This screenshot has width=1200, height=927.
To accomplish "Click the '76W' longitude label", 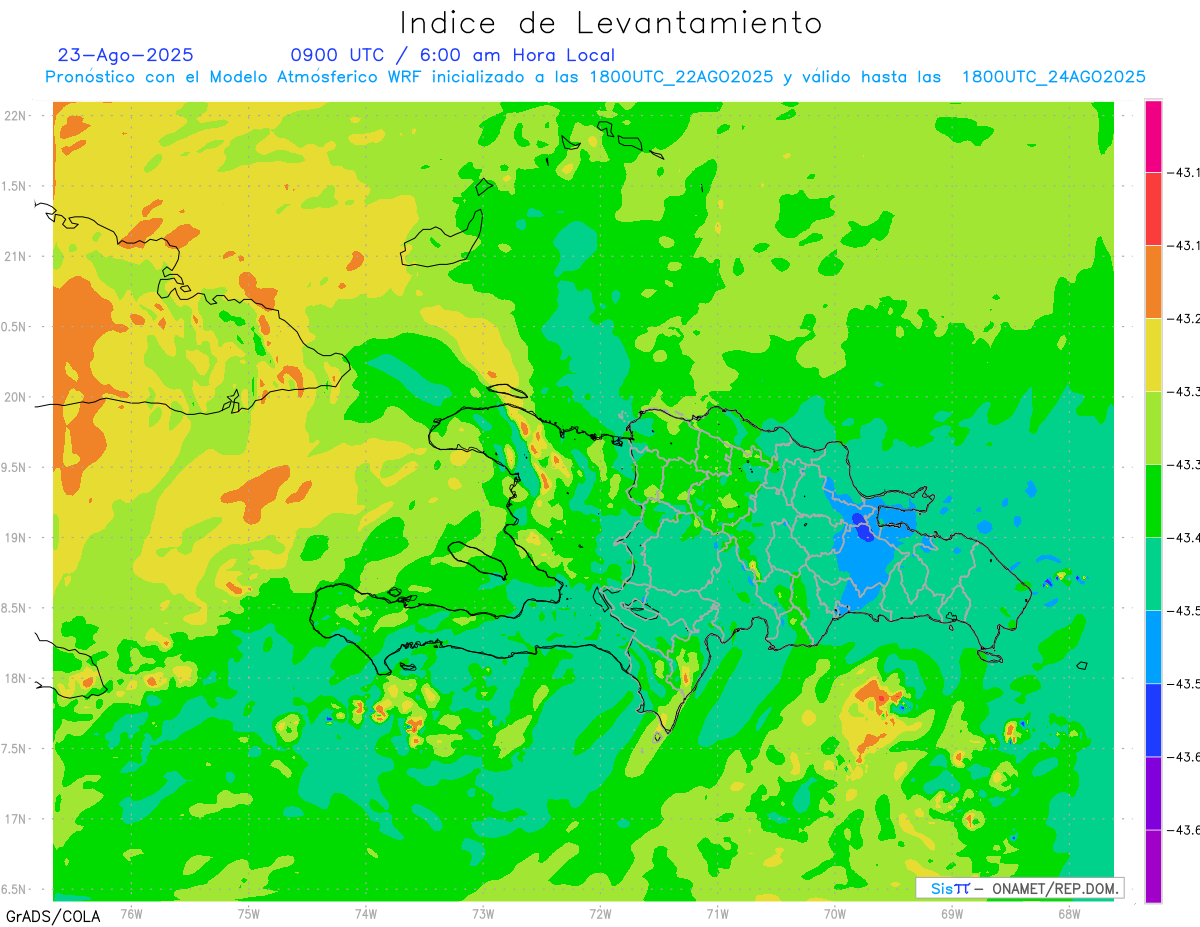I will 131,913.
